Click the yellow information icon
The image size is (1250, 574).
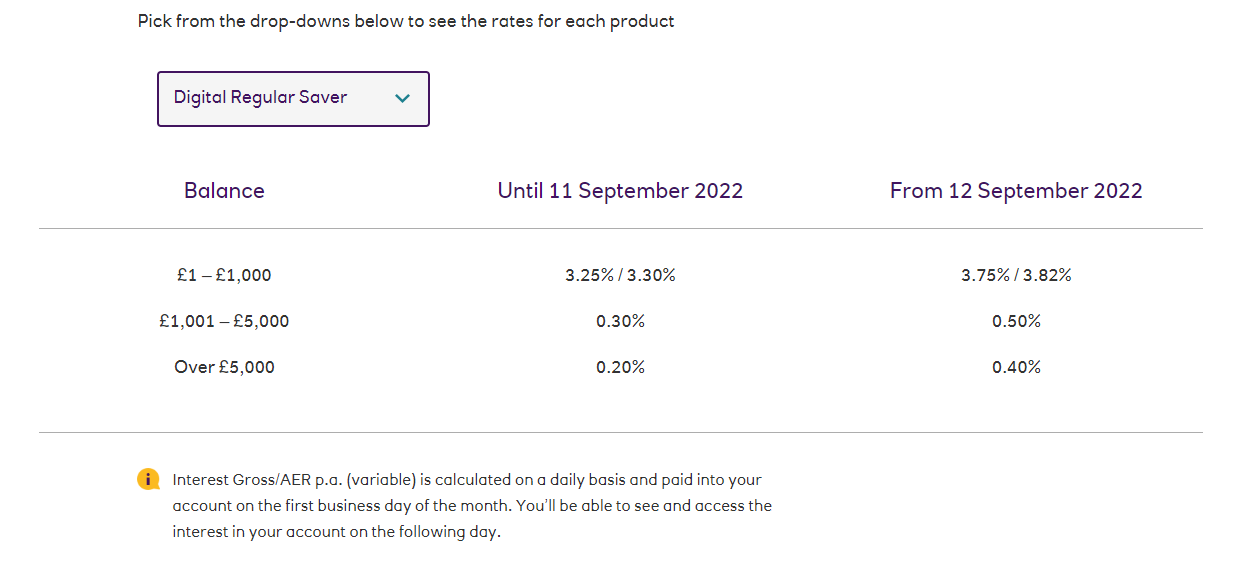(148, 479)
